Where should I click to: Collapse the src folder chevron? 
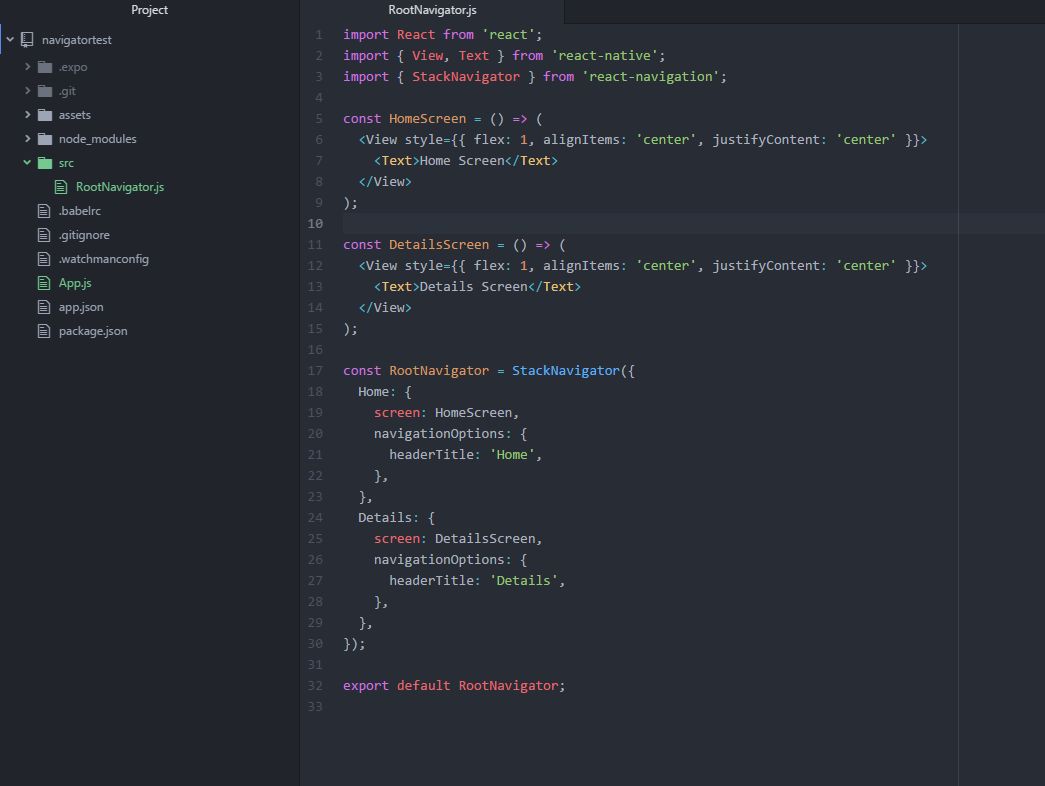click(x=27, y=163)
